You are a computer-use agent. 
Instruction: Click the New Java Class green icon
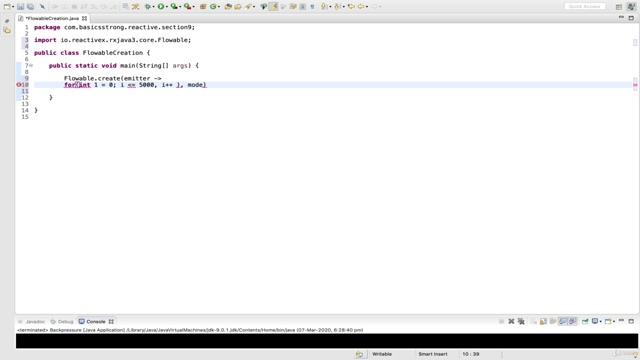point(213,7)
